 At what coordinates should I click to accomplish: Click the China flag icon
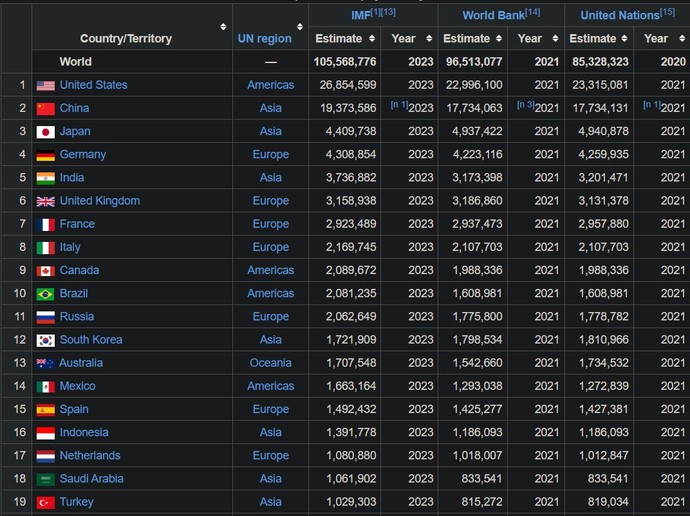pos(46,109)
